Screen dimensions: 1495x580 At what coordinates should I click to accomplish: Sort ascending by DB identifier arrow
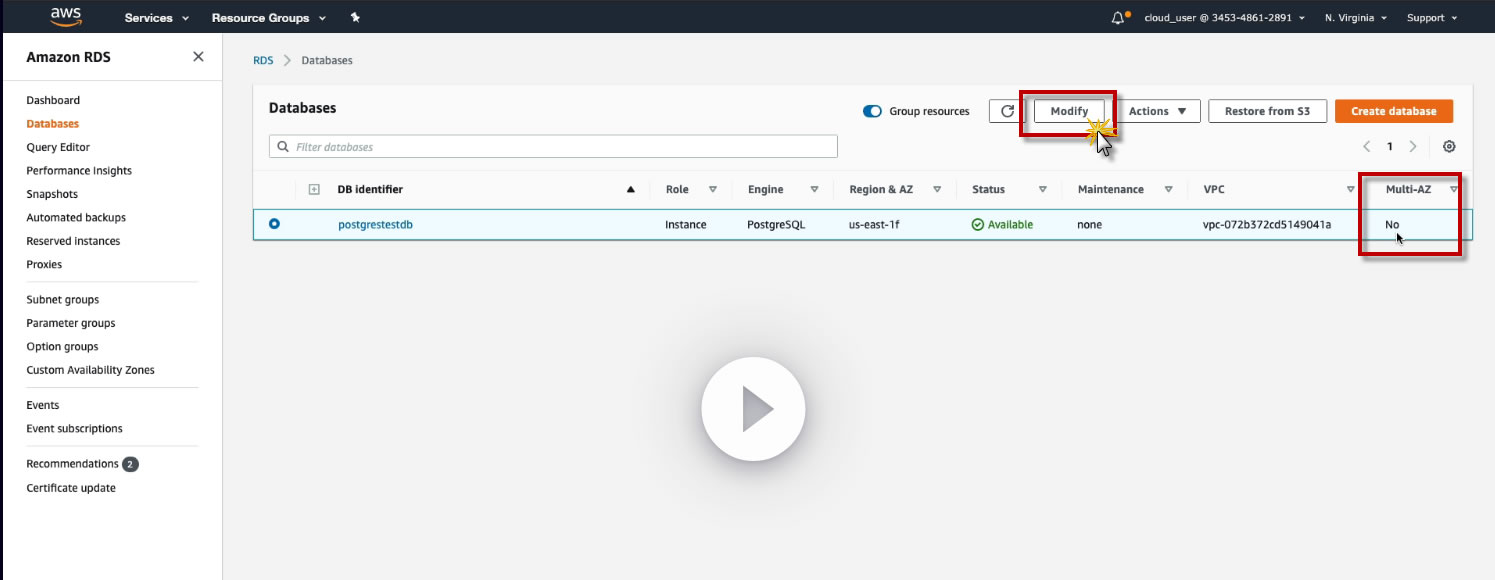pos(630,189)
